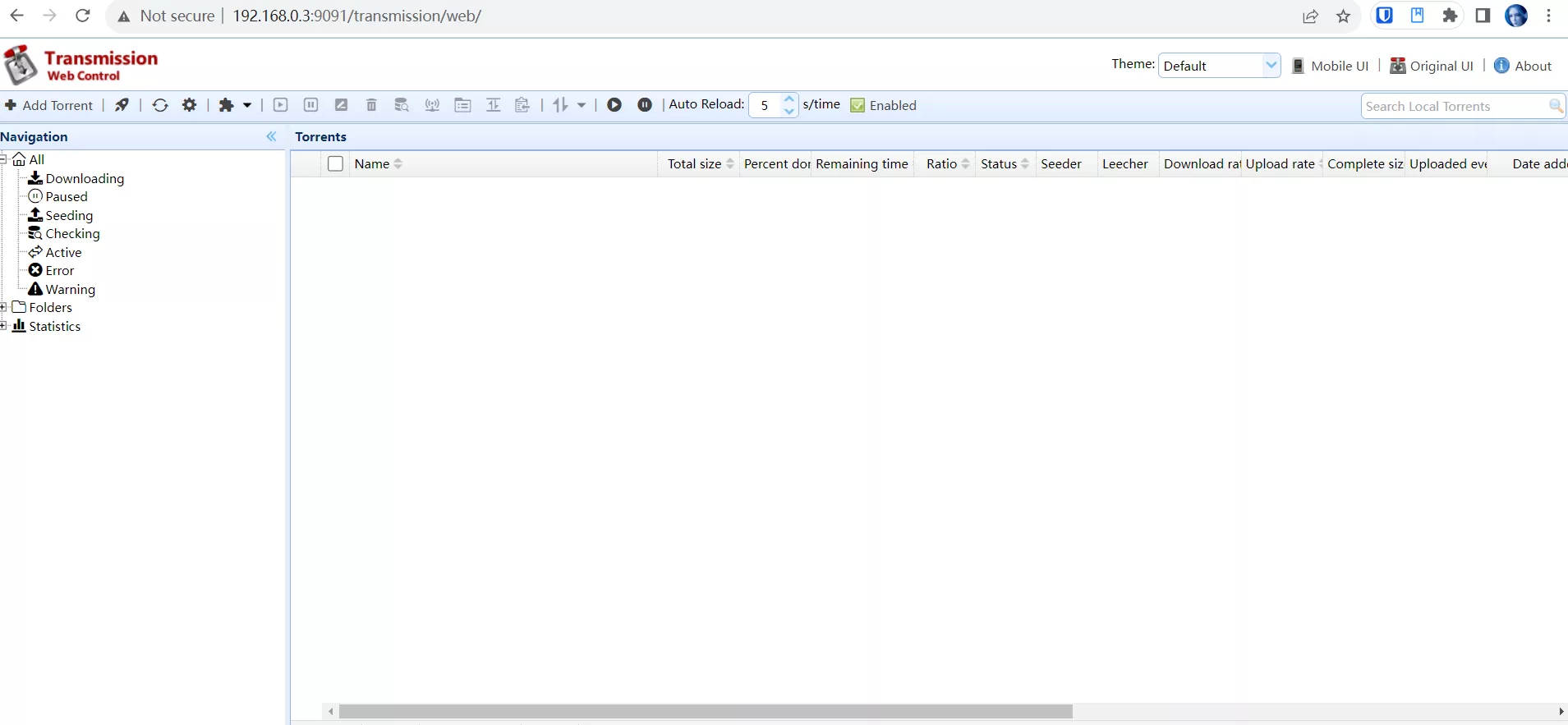Remove selected torrents with trash icon
Image resolution: width=1568 pixels, height=725 pixels.
pyautogui.click(x=371, y=105)
